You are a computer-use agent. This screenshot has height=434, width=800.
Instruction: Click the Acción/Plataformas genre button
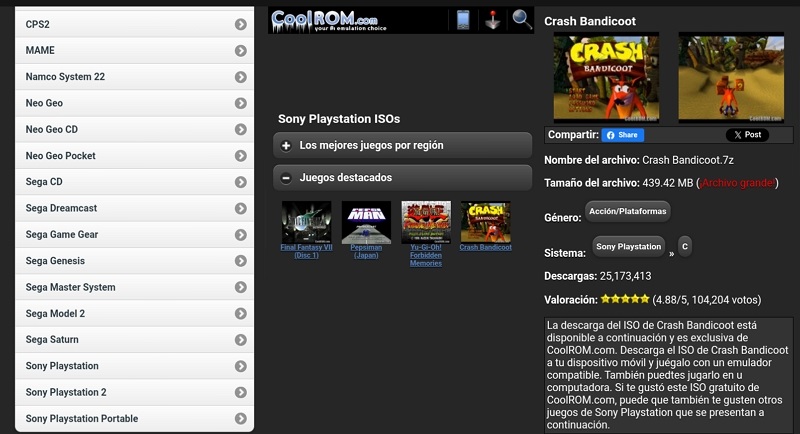point(628,211)
